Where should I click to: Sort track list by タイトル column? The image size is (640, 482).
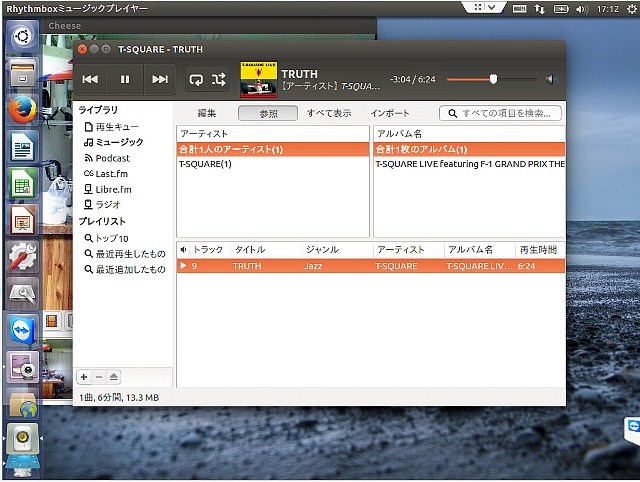tap(267, 250)
